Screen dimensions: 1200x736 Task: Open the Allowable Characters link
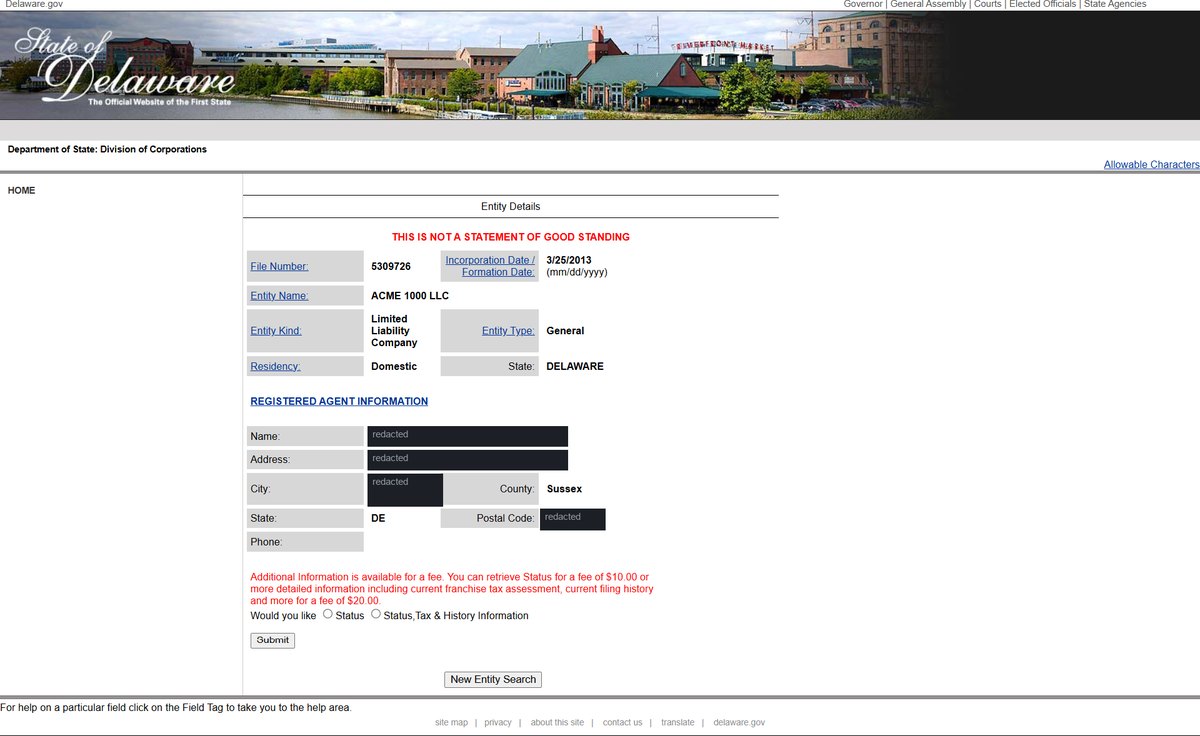click(1151, 165)
